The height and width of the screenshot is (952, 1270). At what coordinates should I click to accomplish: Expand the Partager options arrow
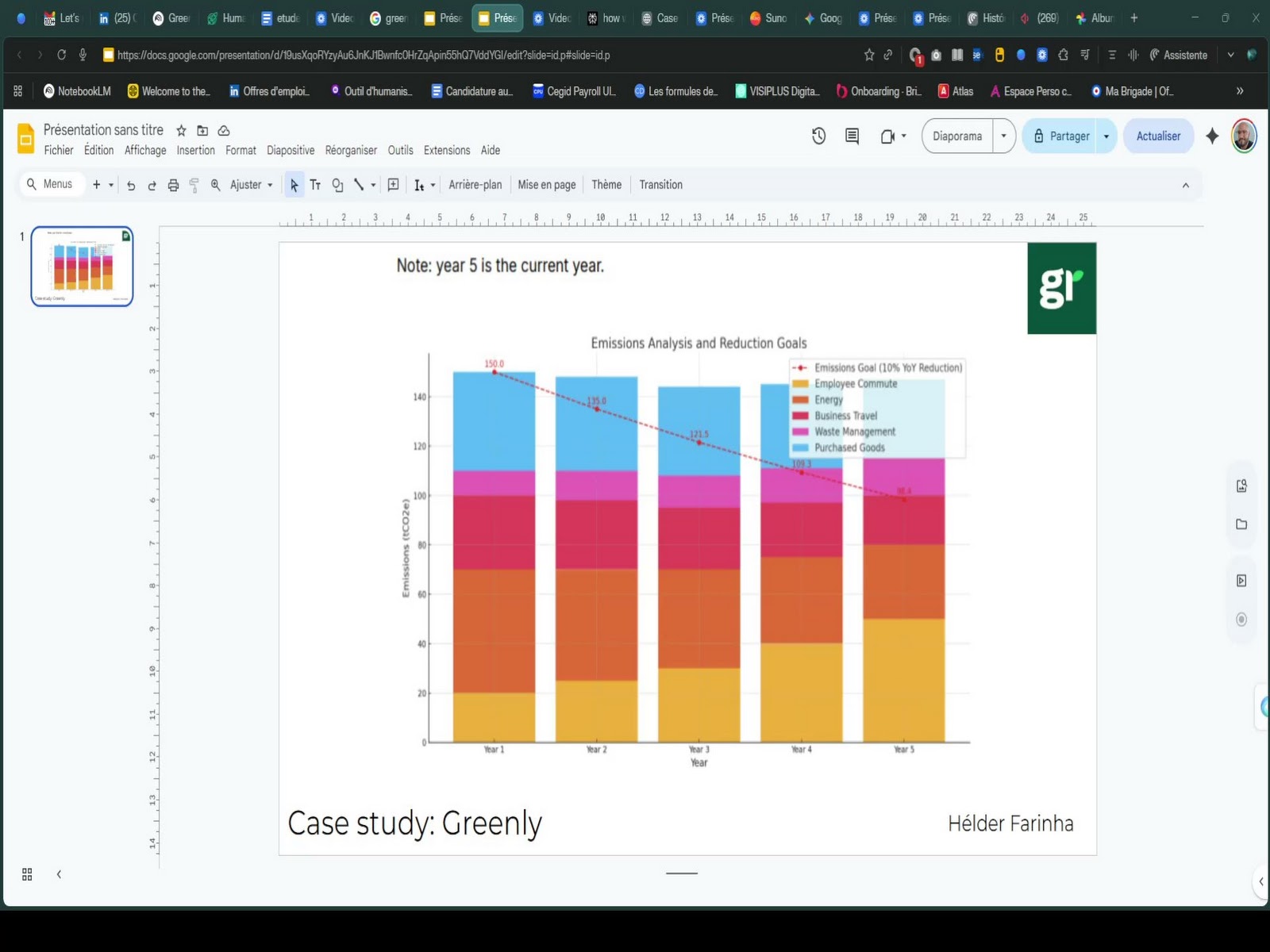pyautogui.click(x=1106, y=136)
